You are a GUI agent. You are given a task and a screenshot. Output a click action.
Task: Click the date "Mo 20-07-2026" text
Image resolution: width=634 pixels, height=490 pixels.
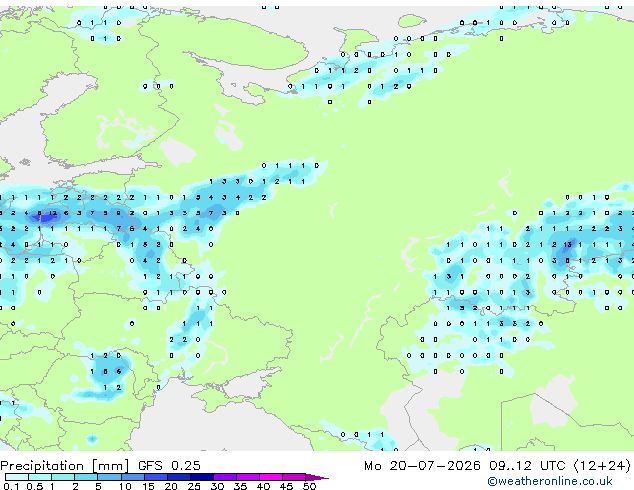tap(422, 466)
